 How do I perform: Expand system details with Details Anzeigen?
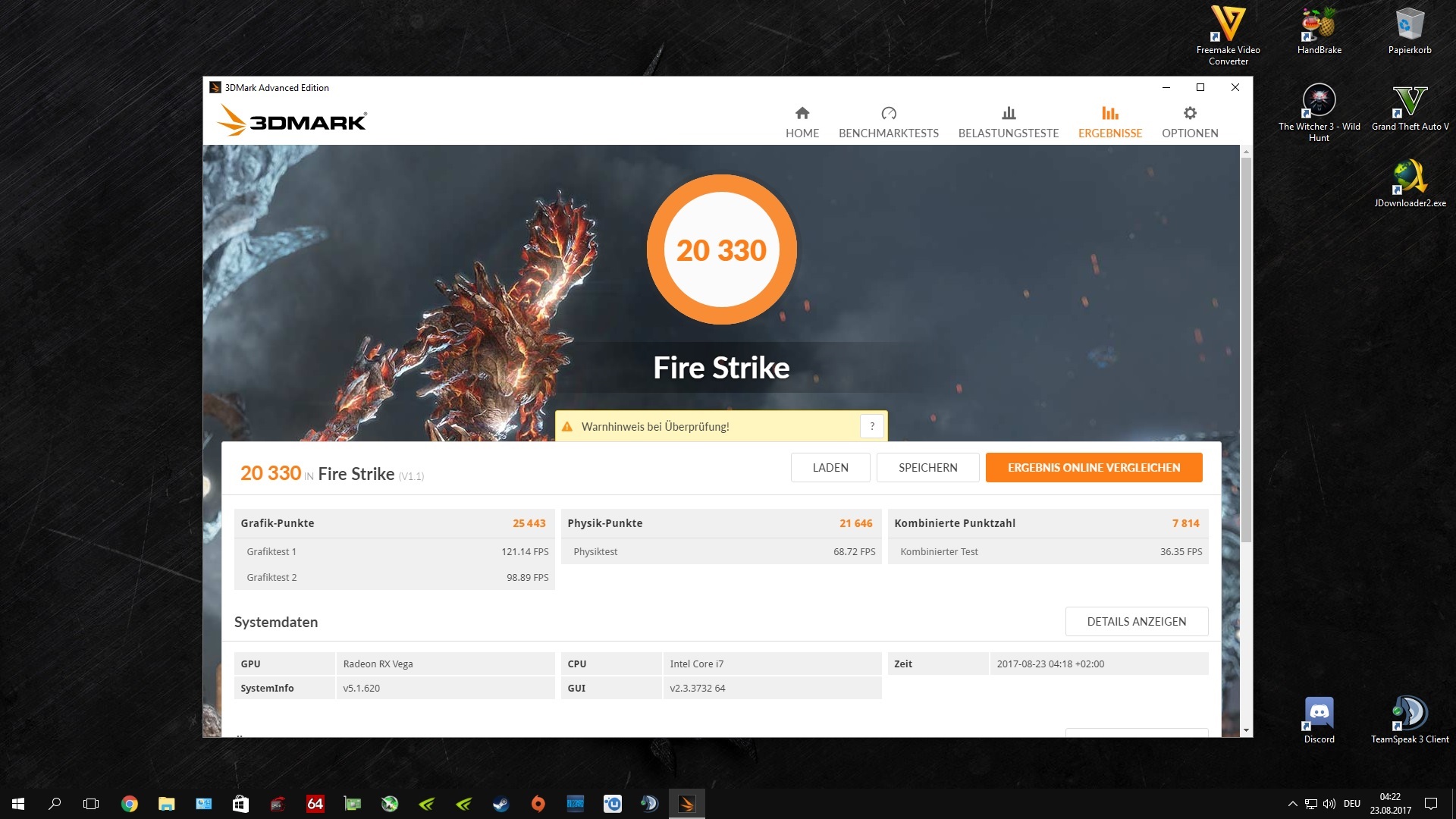(1136, 622)
